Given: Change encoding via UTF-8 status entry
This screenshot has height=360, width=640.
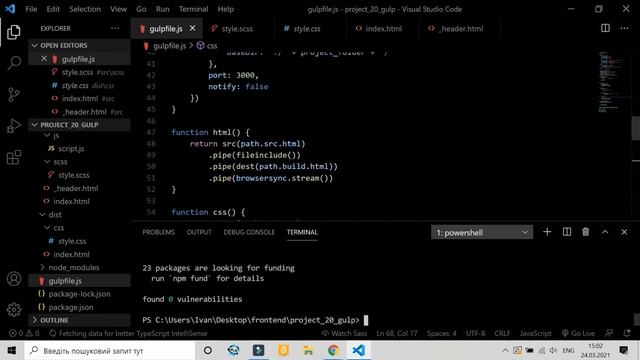Looking at the screenshot, I should (476, 333).
